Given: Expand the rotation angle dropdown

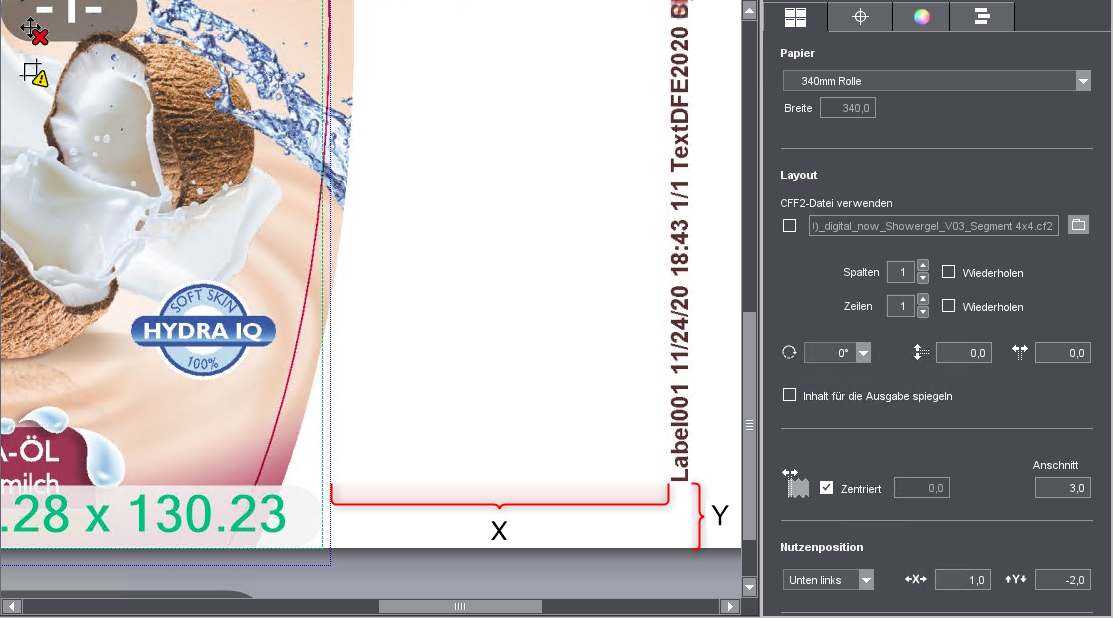Looking at the screenshot, I should click(x=863, y=352).
